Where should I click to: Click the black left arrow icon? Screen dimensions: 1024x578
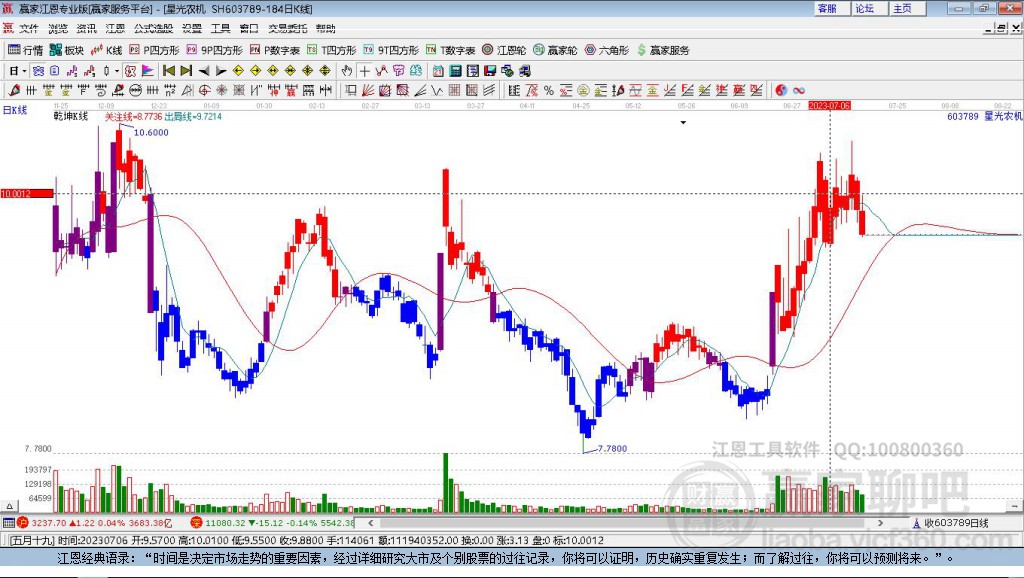tap(204, 71)
